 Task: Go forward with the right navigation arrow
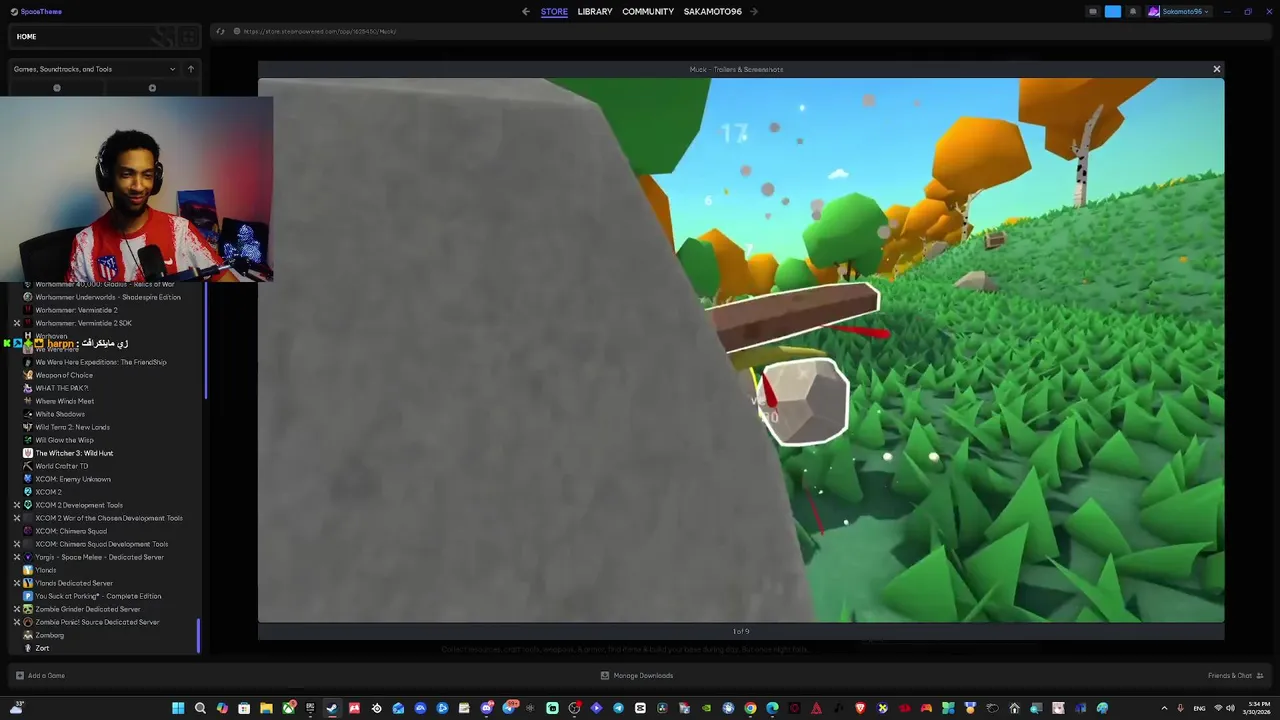(x=754, y=12)
